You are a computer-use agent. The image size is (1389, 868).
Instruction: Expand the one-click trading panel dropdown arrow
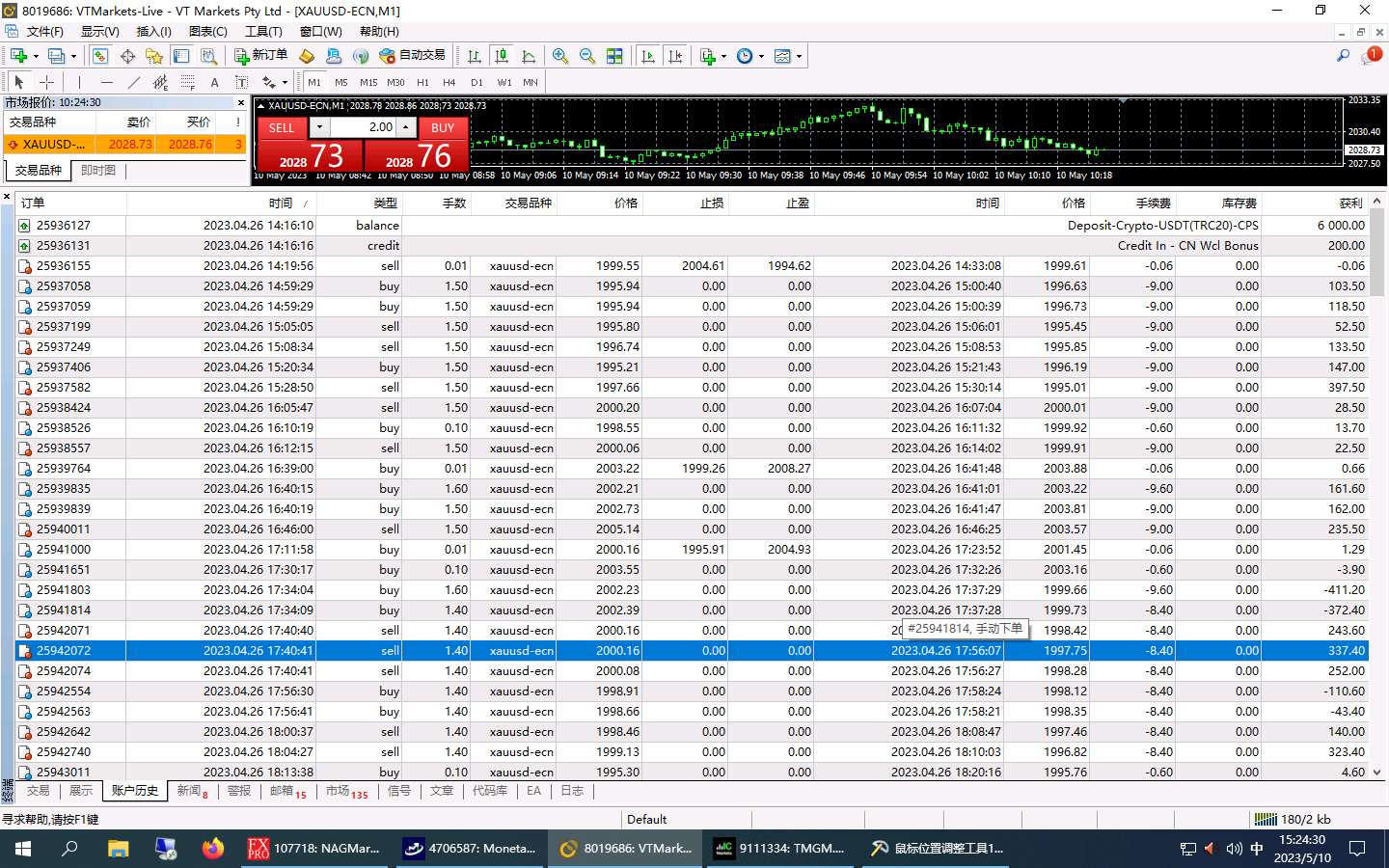319,127
